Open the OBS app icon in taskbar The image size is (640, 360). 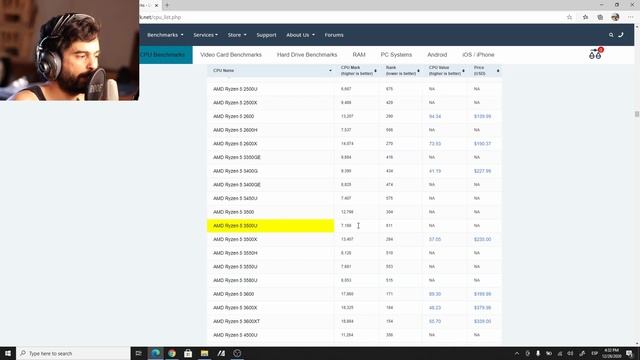[237, 353]
